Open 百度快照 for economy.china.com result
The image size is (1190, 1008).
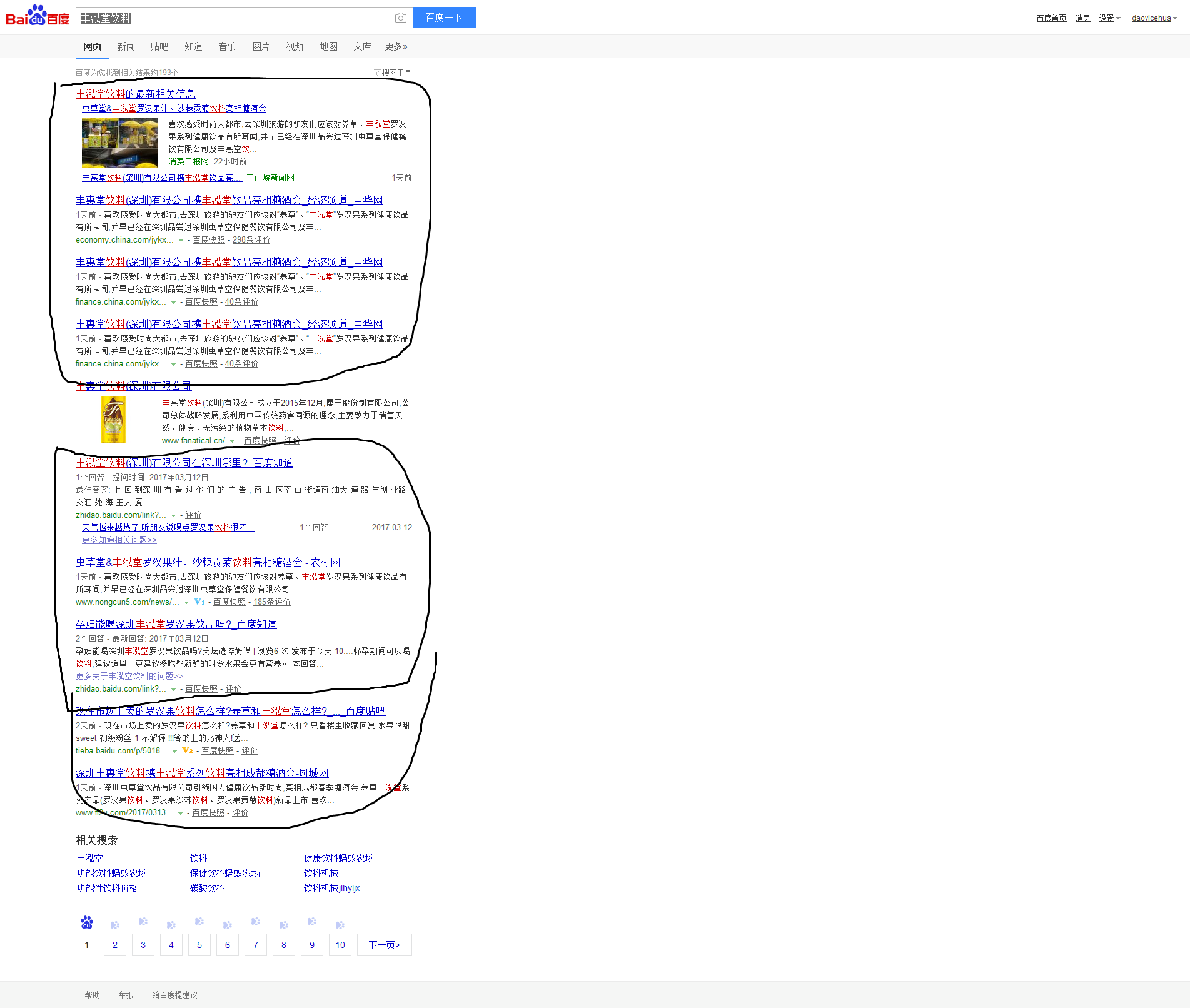point(208,239)
